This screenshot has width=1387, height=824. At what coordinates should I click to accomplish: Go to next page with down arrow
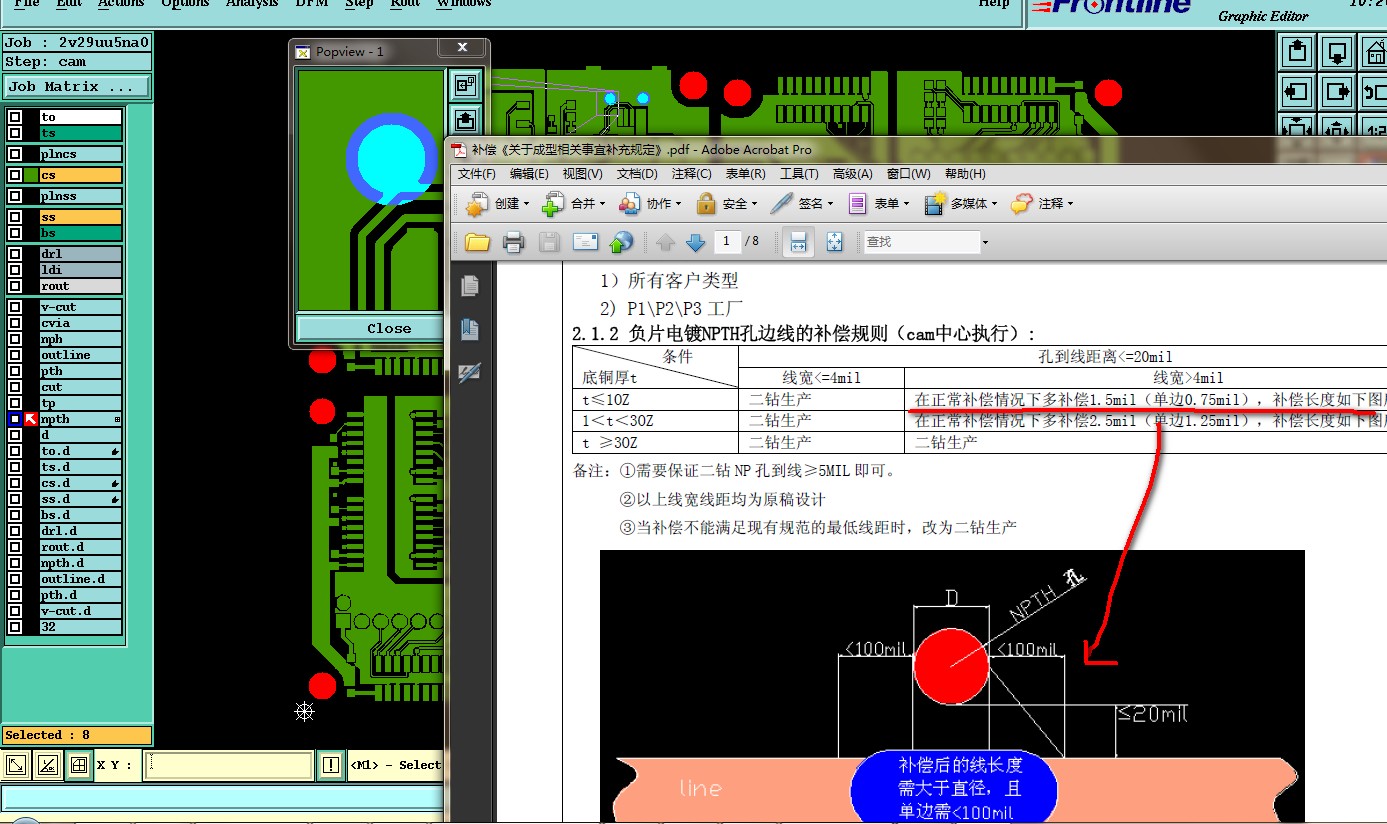point(696,242)
